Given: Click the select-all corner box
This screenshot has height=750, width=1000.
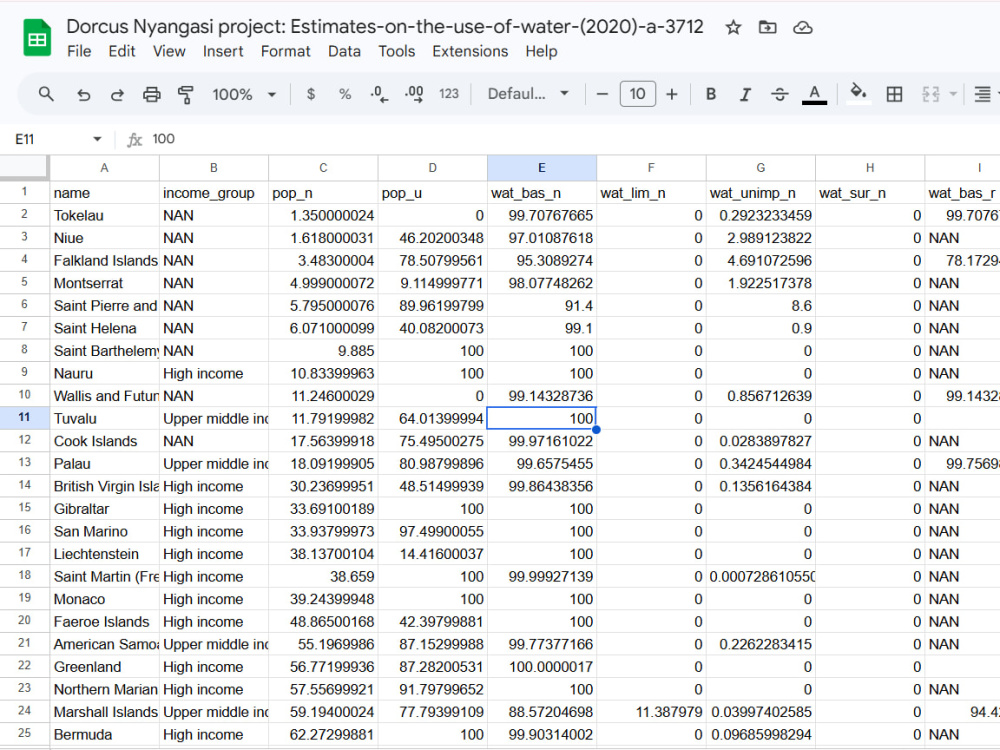Looking at the screenshot, I should pos(24,168).
